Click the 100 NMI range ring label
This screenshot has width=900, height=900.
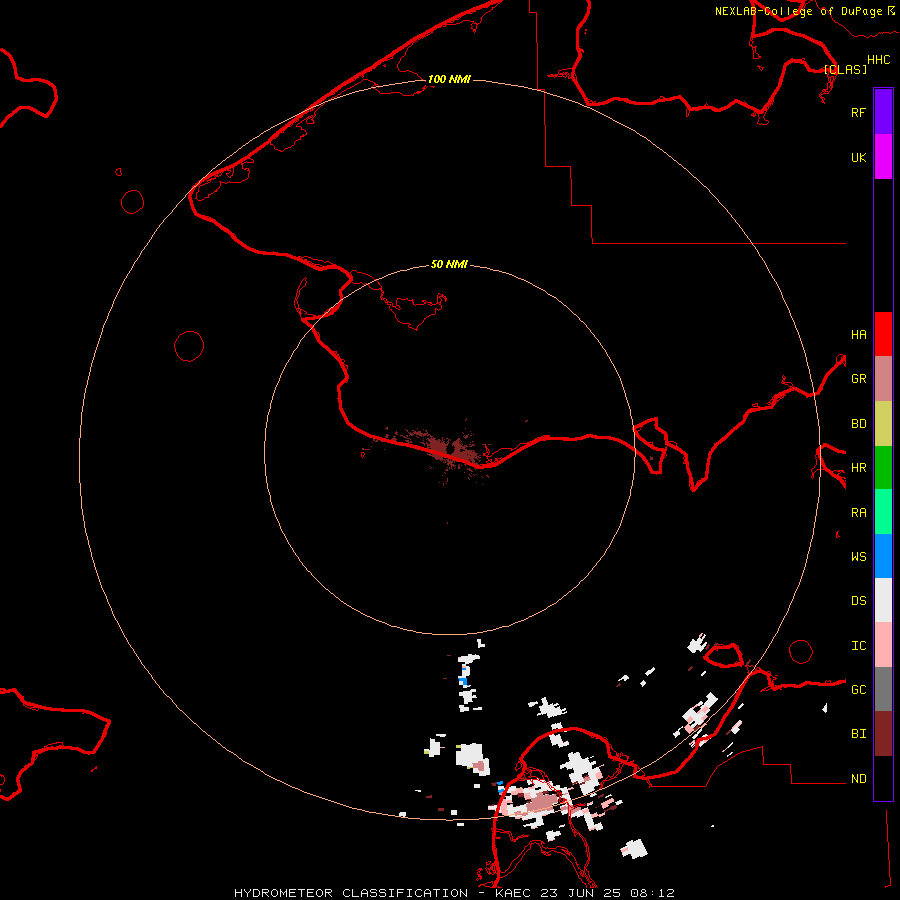pyautogui.click(x=449, y=79)
